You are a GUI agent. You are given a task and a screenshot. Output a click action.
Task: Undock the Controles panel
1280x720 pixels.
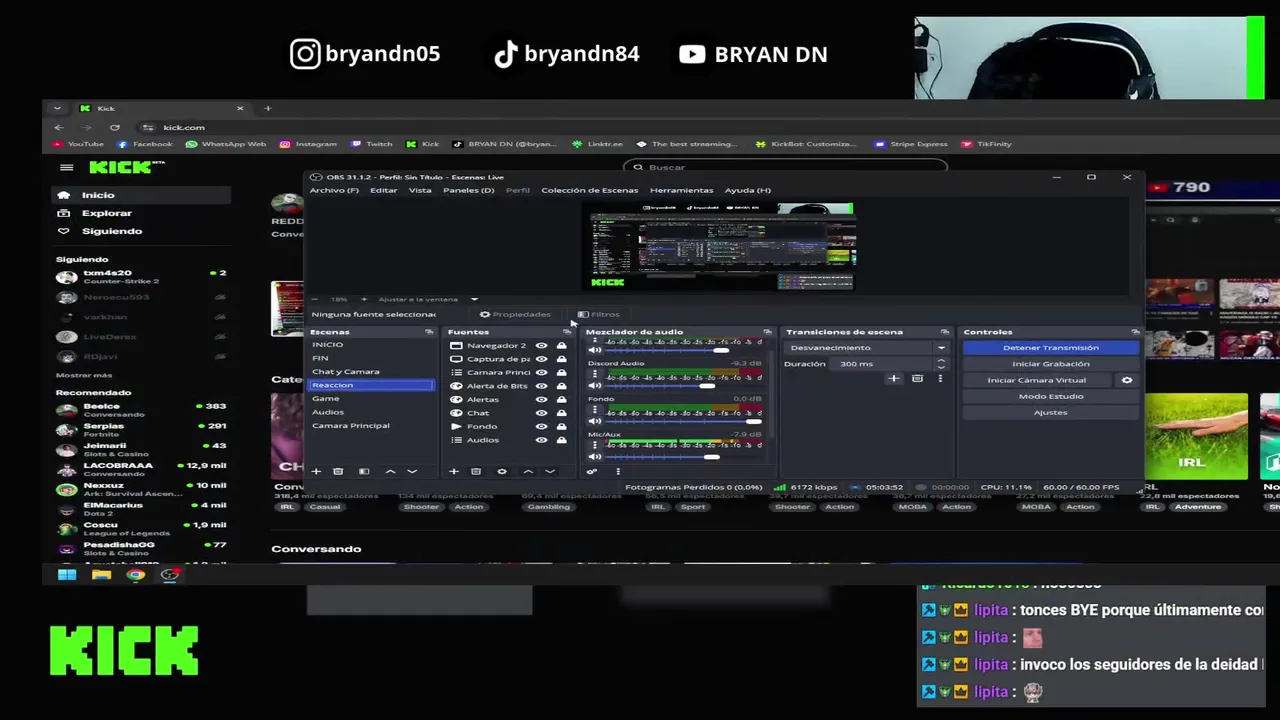1135,332
